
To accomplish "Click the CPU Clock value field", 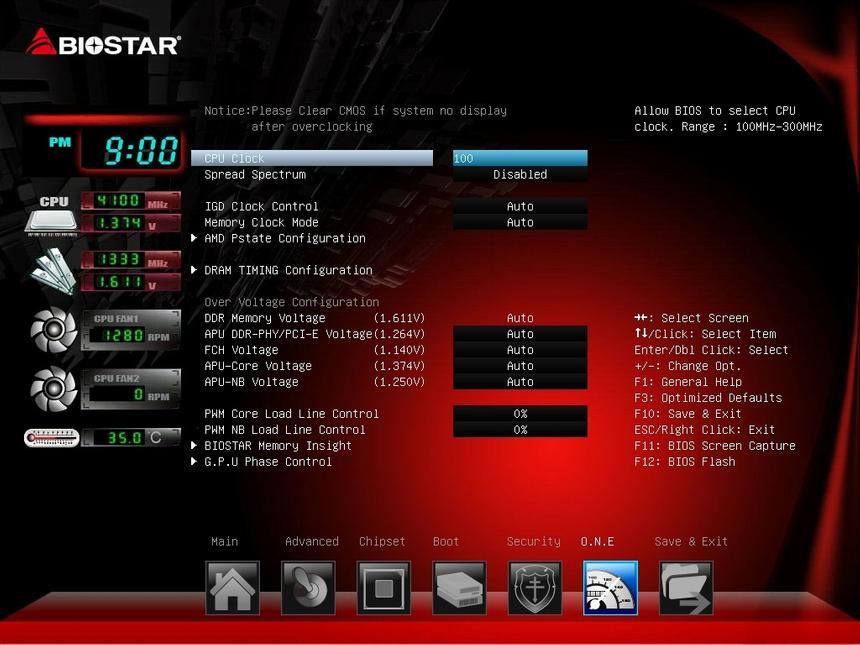I will point(520,158).
